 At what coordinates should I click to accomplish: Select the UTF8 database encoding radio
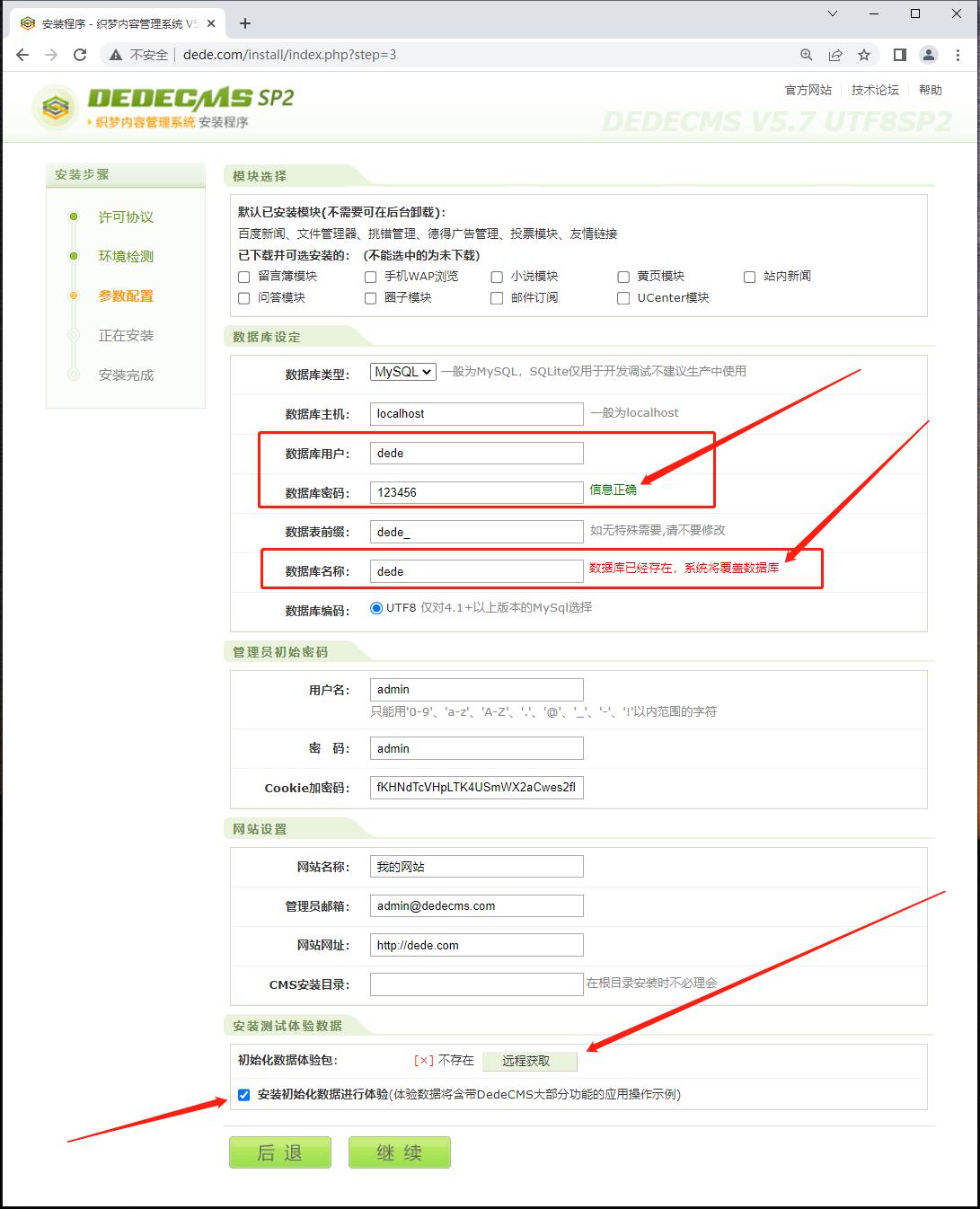tap(376, 608)
